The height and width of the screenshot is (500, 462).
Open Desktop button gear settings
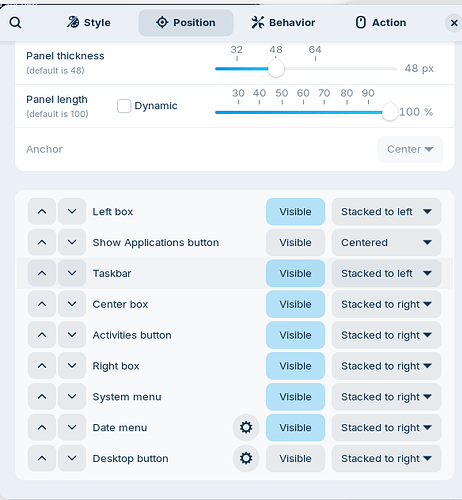pos(246,458)
